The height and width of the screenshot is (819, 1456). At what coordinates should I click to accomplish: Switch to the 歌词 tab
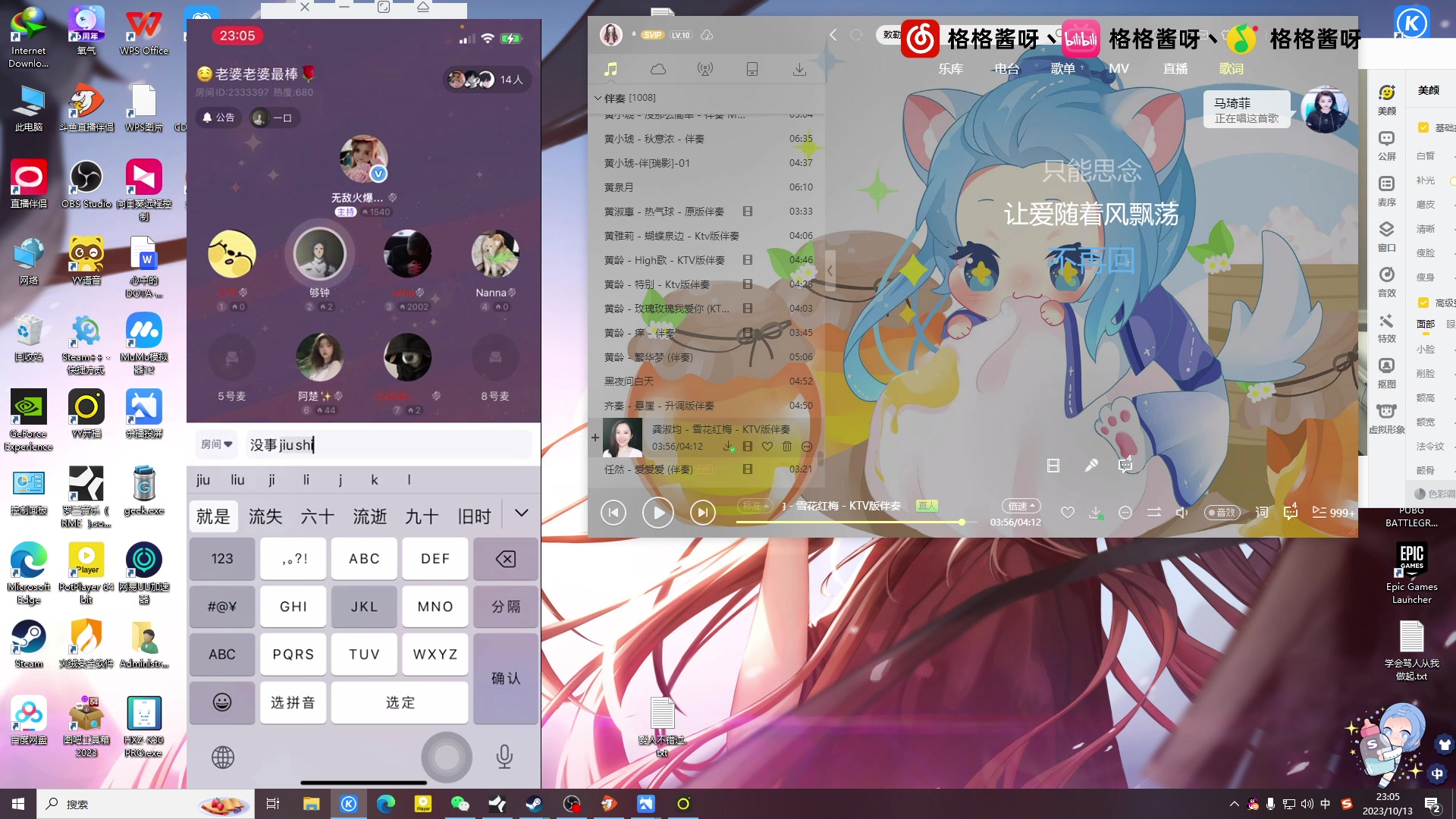1232,69
